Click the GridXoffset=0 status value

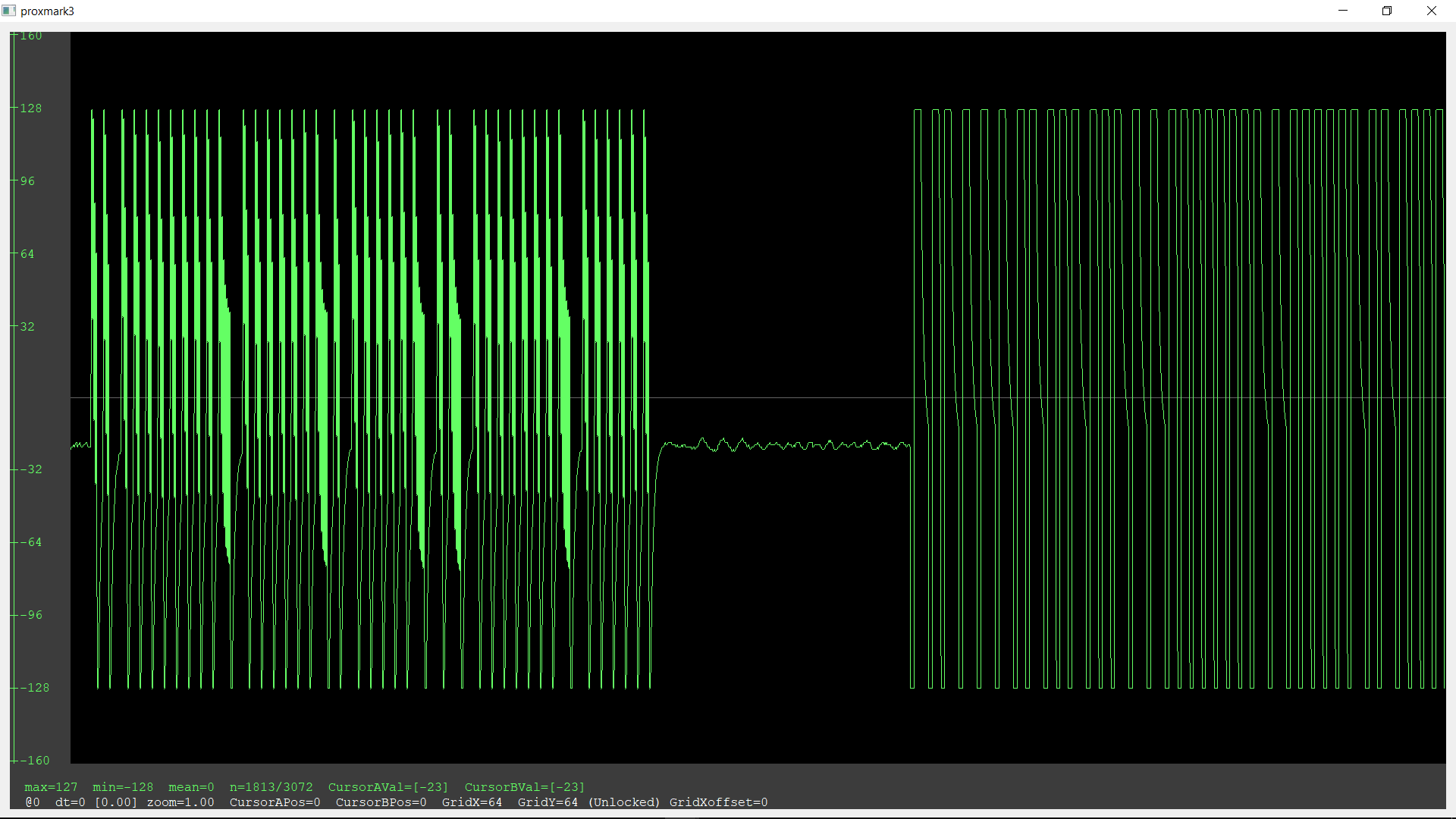718,802
